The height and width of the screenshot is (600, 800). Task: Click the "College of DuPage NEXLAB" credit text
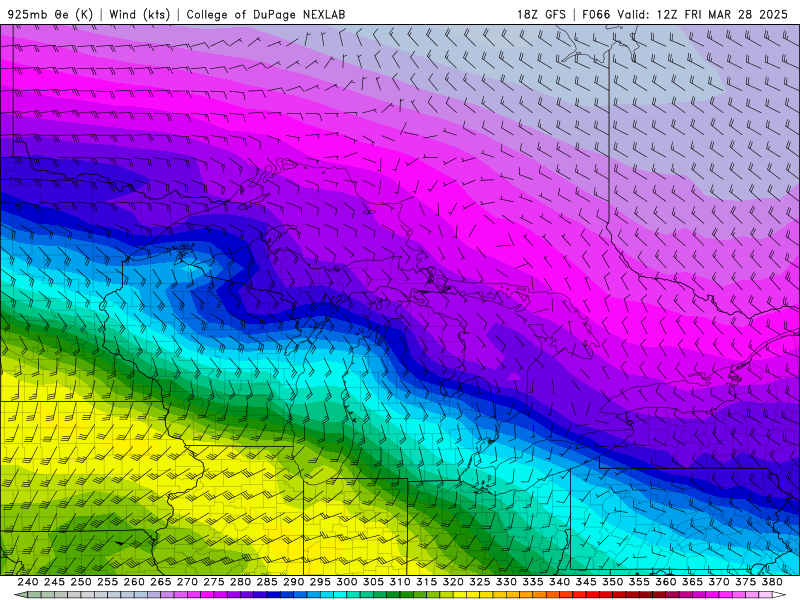point(266,14)
